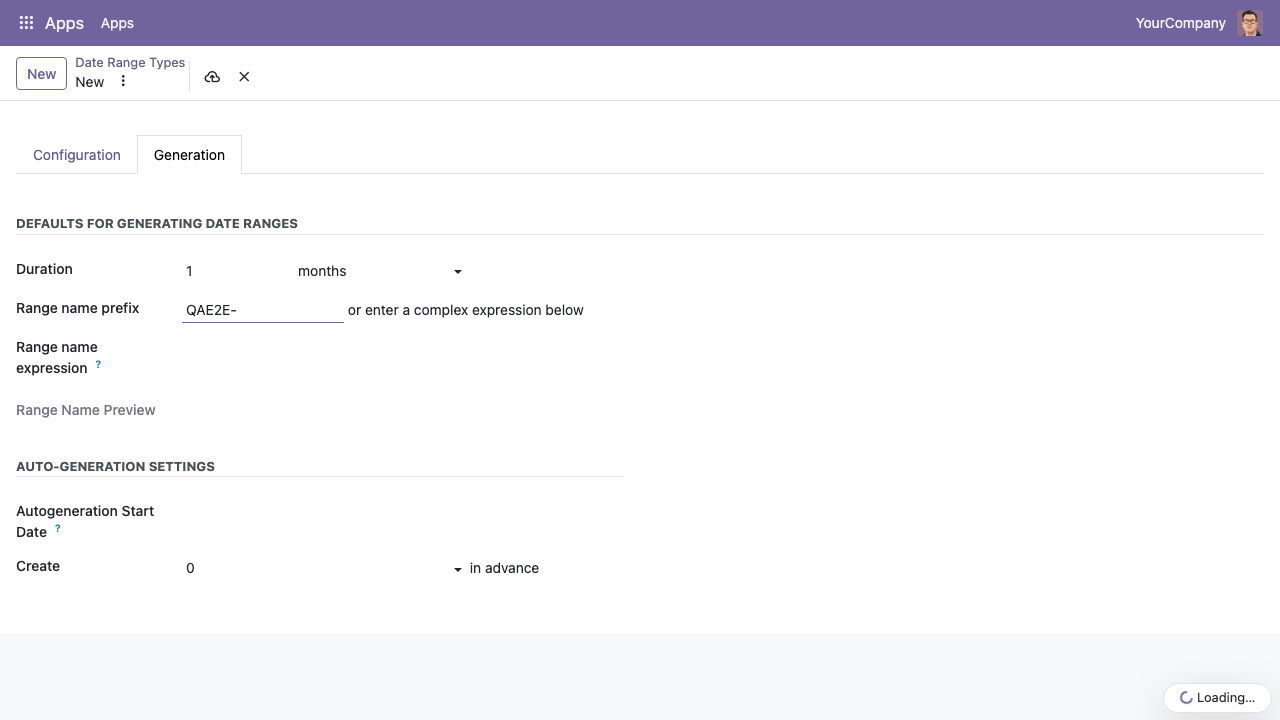Click the Defaults for Generating Date Ranges heading

[157, 223]
